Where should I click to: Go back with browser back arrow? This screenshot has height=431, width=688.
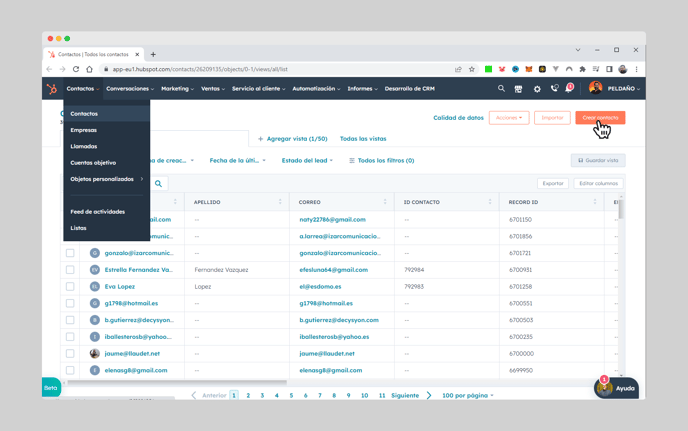(49, 69)
